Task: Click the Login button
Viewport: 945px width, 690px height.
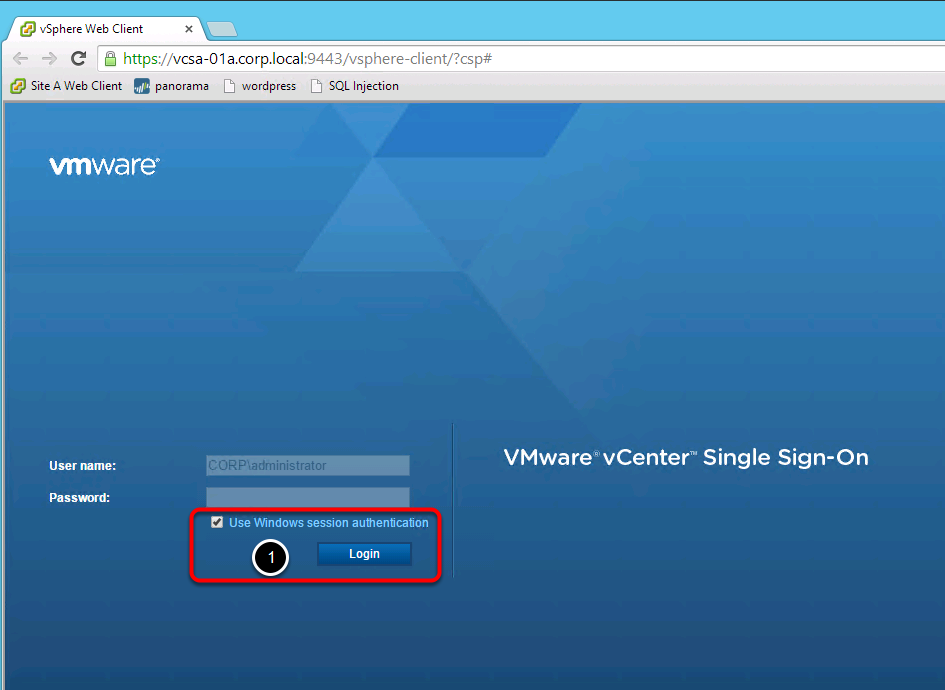Action: point(365,554)
